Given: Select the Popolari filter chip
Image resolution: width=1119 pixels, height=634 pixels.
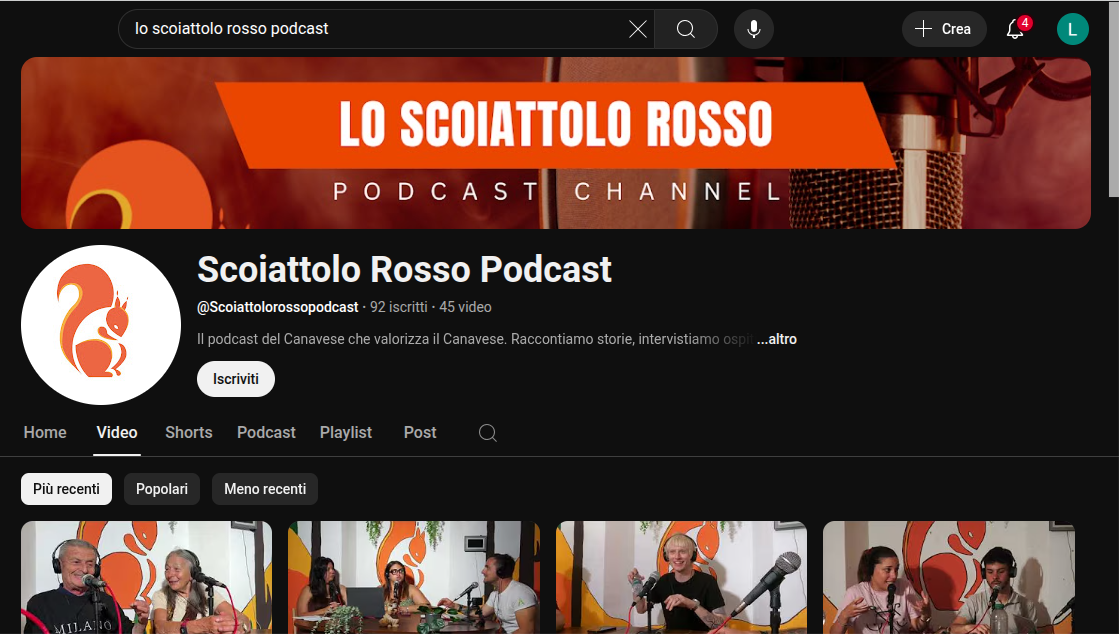Looking at the screenshot, I should click(x=162, y=489).
